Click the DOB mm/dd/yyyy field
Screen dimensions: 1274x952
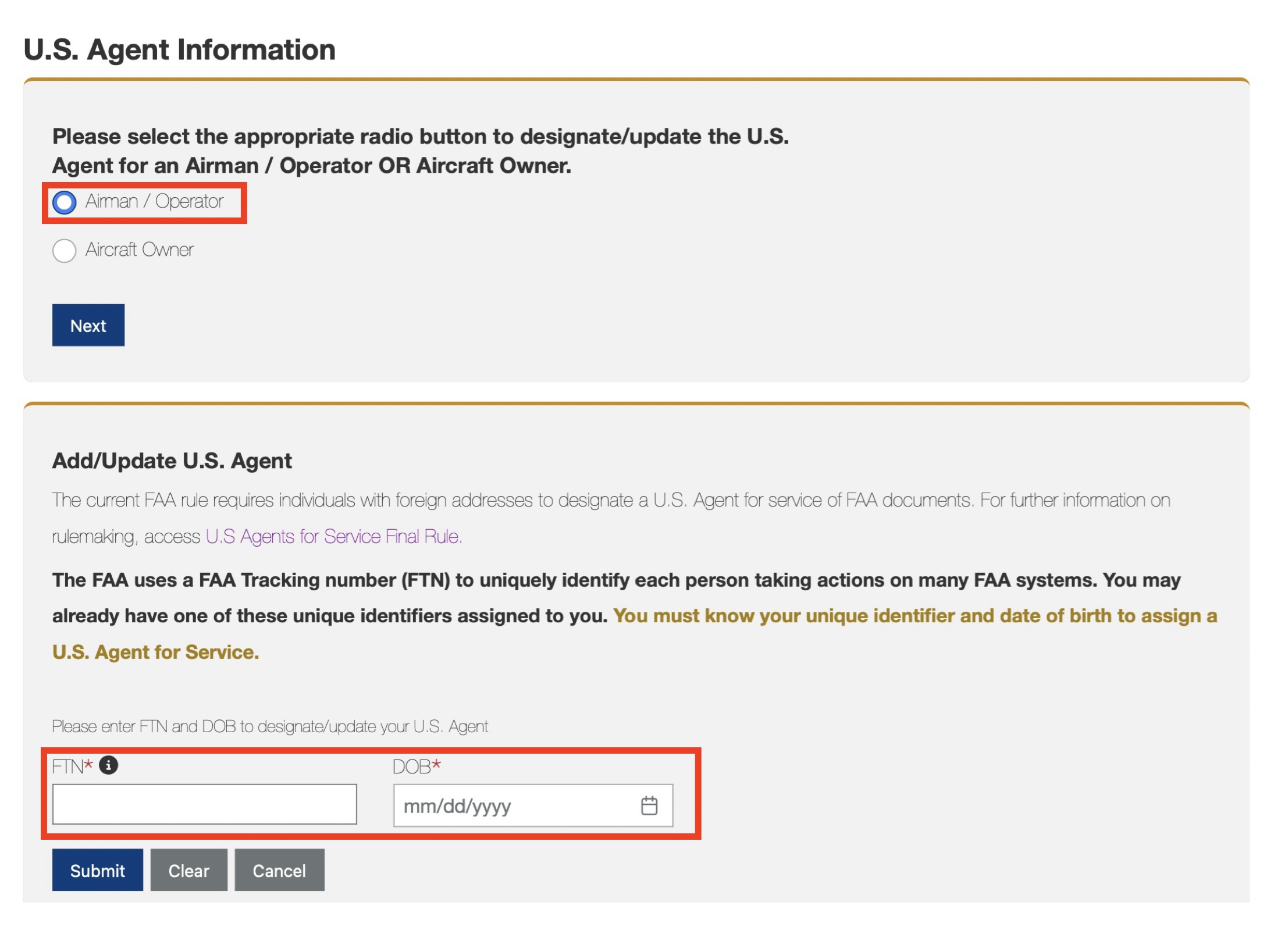tap(494, 805)
